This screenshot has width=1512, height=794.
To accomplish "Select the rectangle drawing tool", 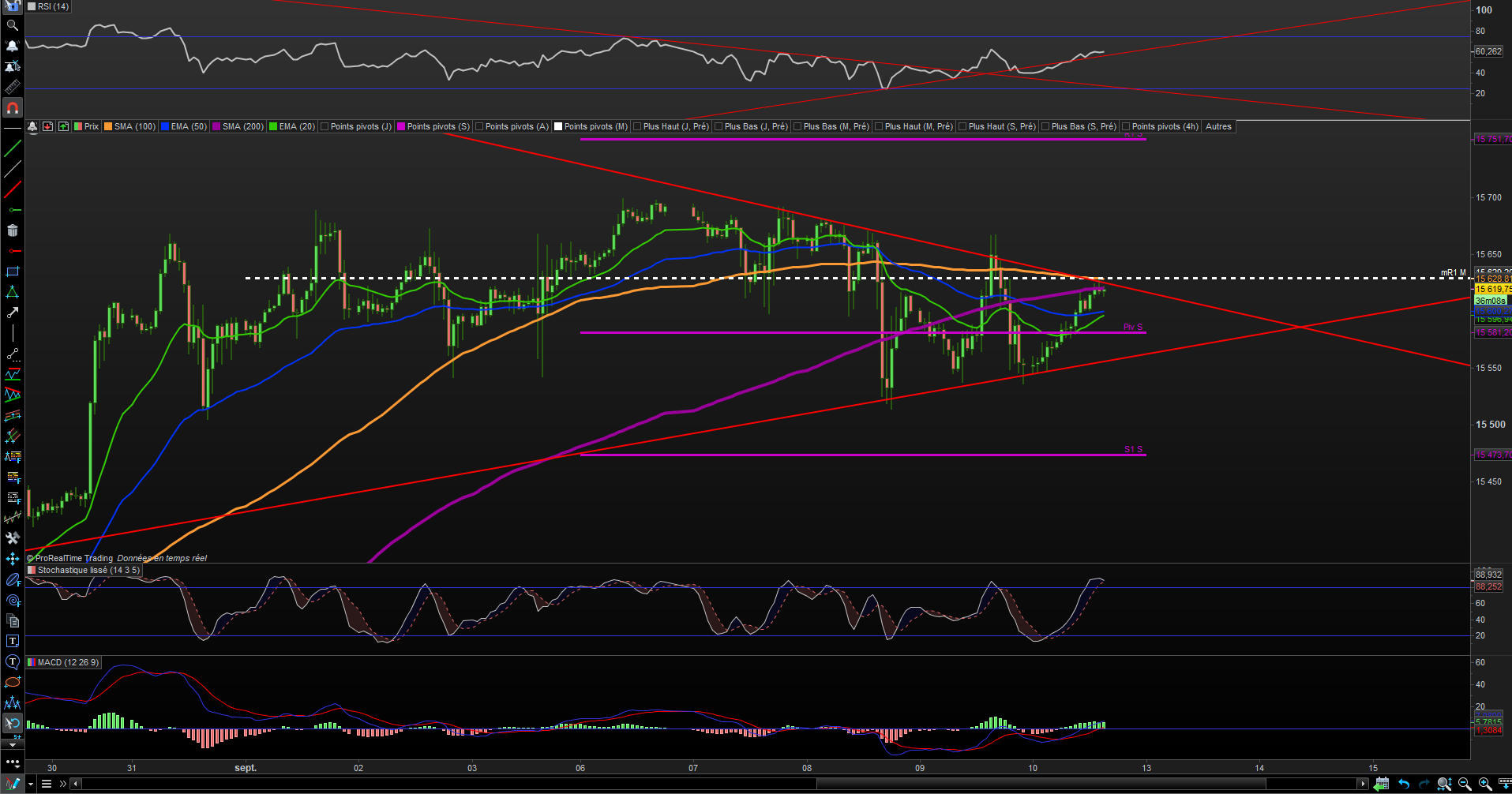I will (12, 272).
